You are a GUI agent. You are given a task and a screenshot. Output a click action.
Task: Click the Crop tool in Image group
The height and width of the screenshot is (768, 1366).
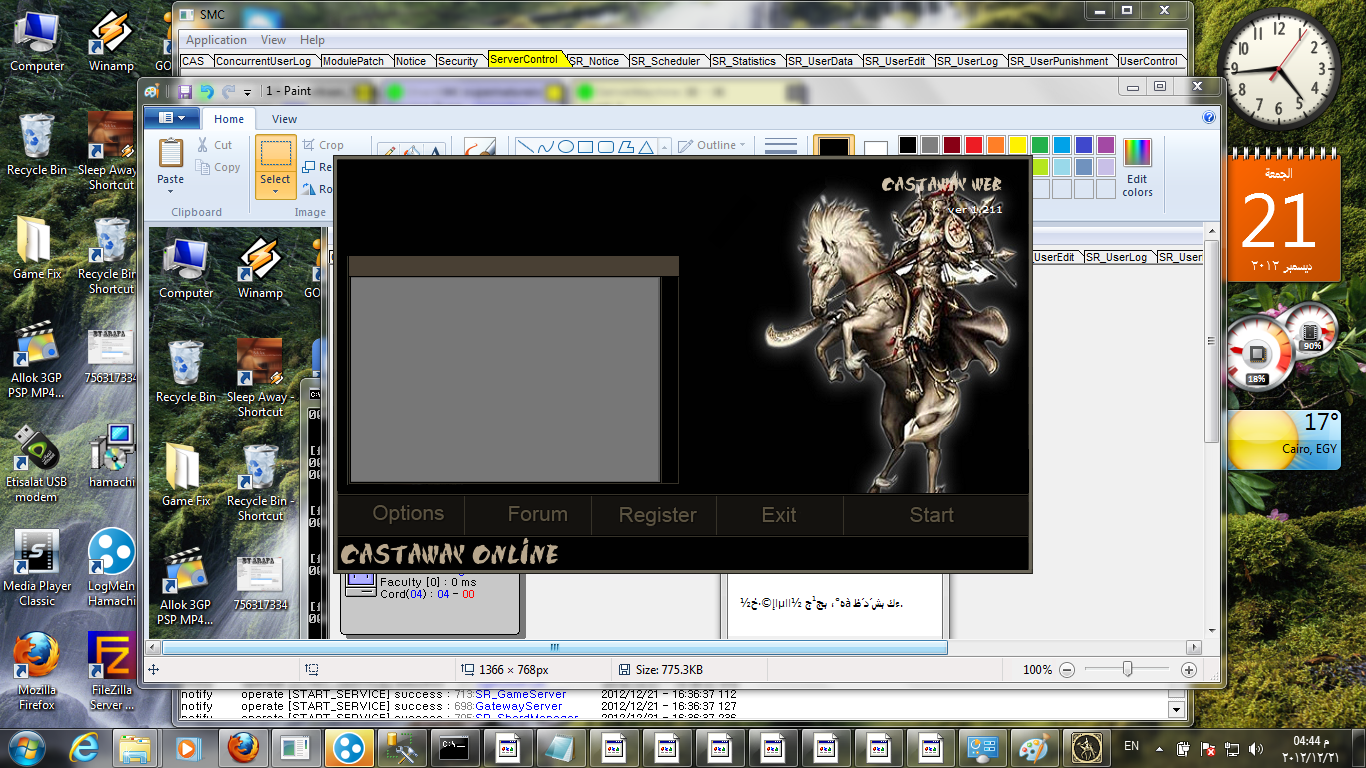[323, 145]
